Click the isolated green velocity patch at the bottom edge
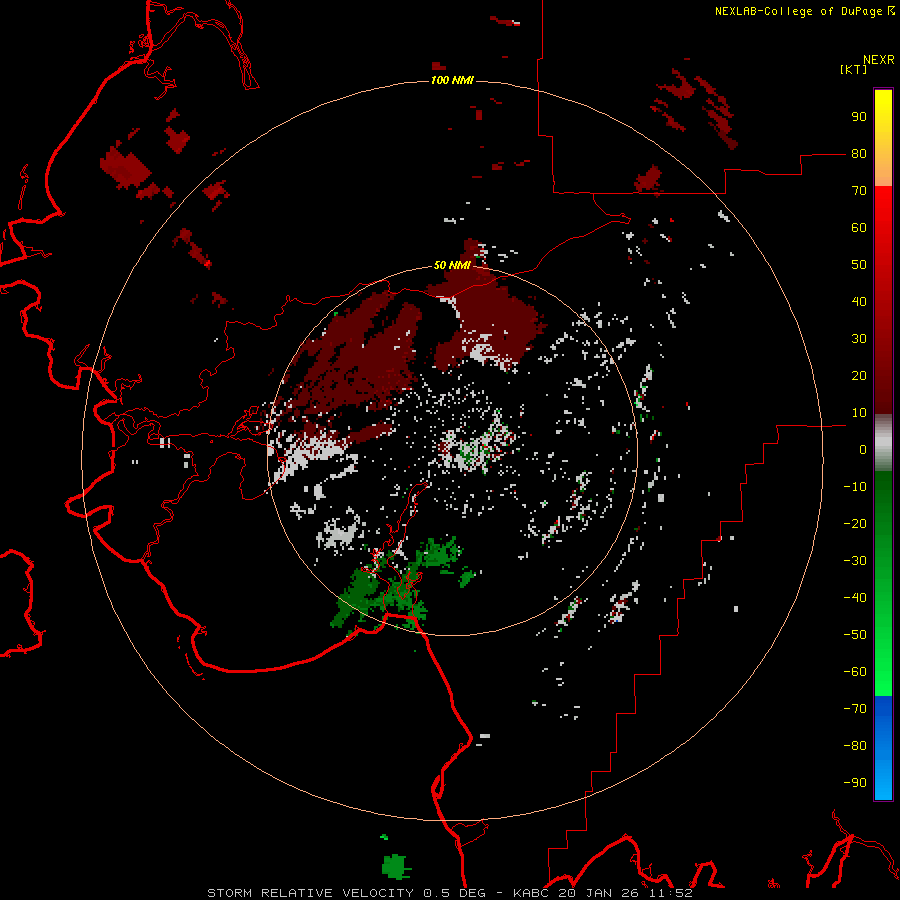Viewport: 900px width, 900px height. click(396, 866)
